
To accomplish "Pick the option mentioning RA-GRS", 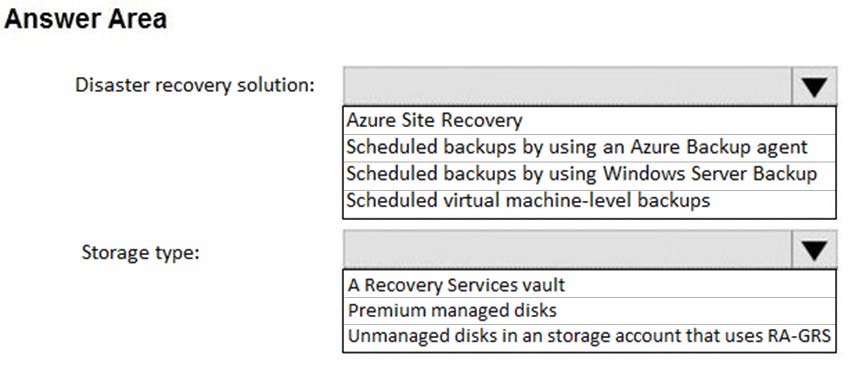I will (589, 337).
